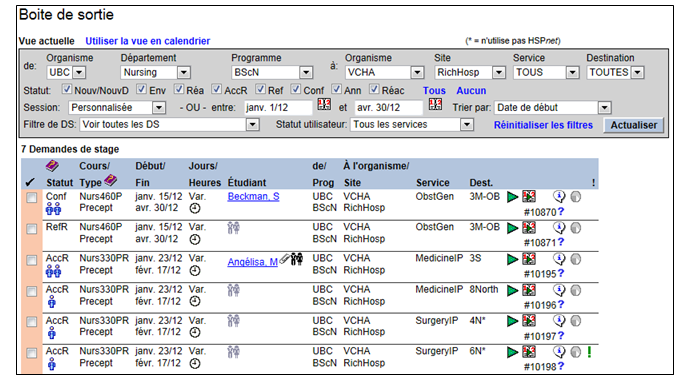688x382 pixels.
Task: Click green play arrow for request #10195
Action: pyautogui.click(x=512, y=259)
